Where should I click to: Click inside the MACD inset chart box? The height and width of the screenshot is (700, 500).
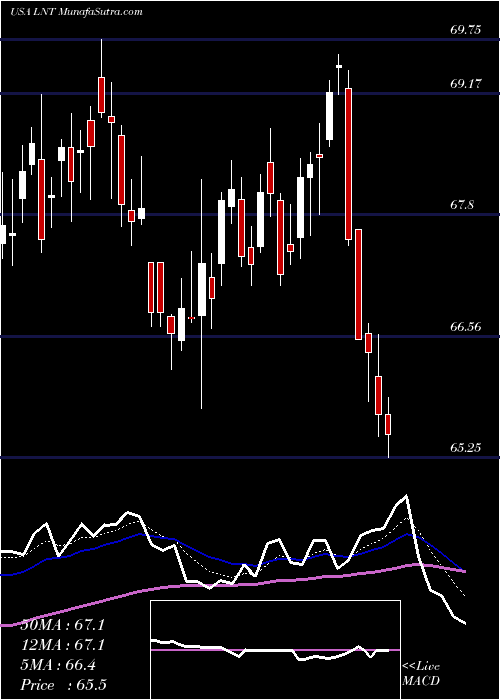coord(275,650)
